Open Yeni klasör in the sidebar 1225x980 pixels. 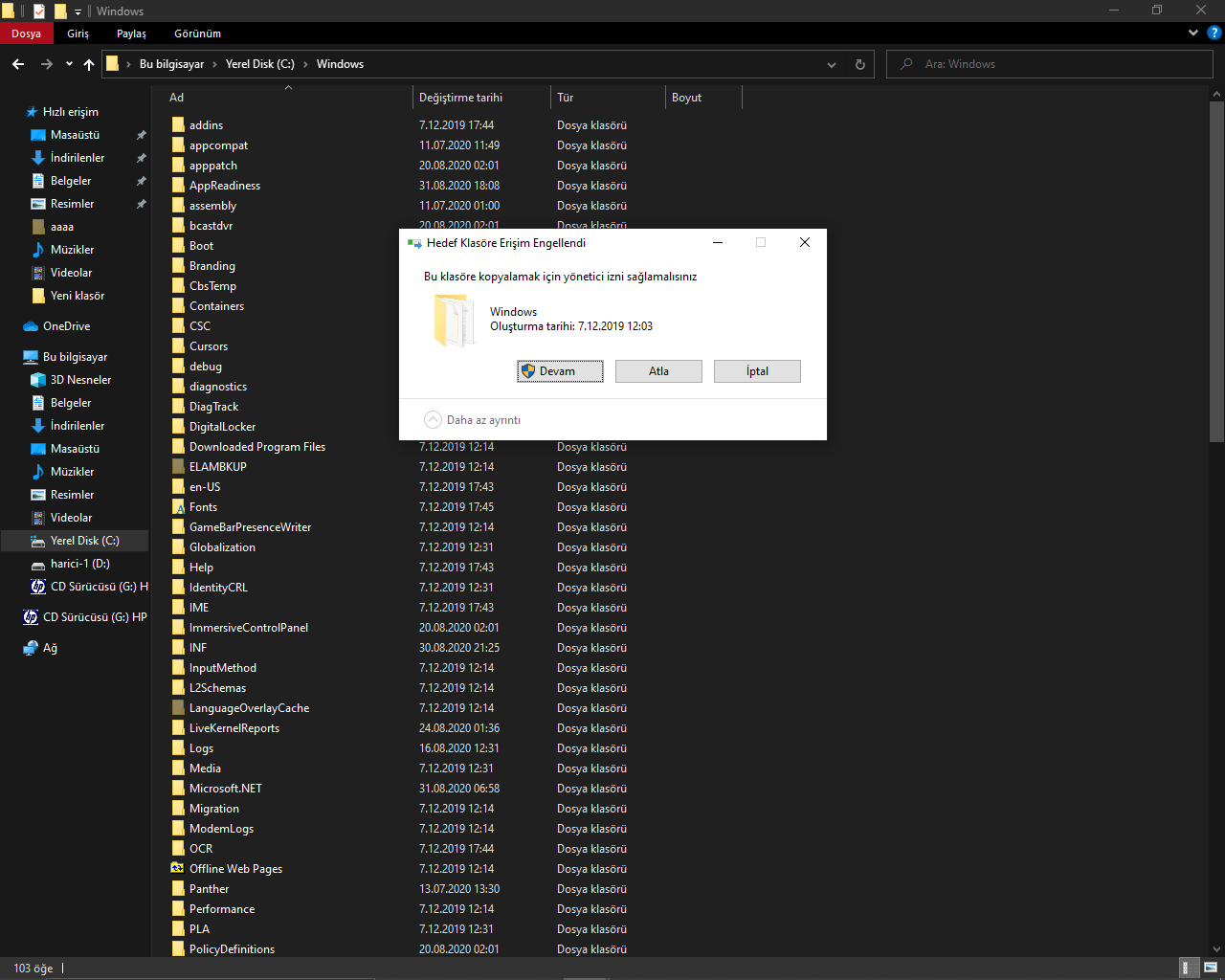coord(78,296)
